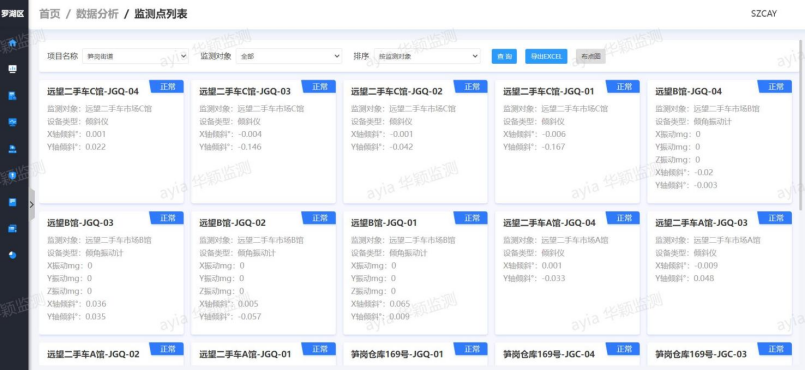Click 正常 badge on 远望B馆-JGQ-01 card
The width and height of the screenshot is (805, 370).
471,218
